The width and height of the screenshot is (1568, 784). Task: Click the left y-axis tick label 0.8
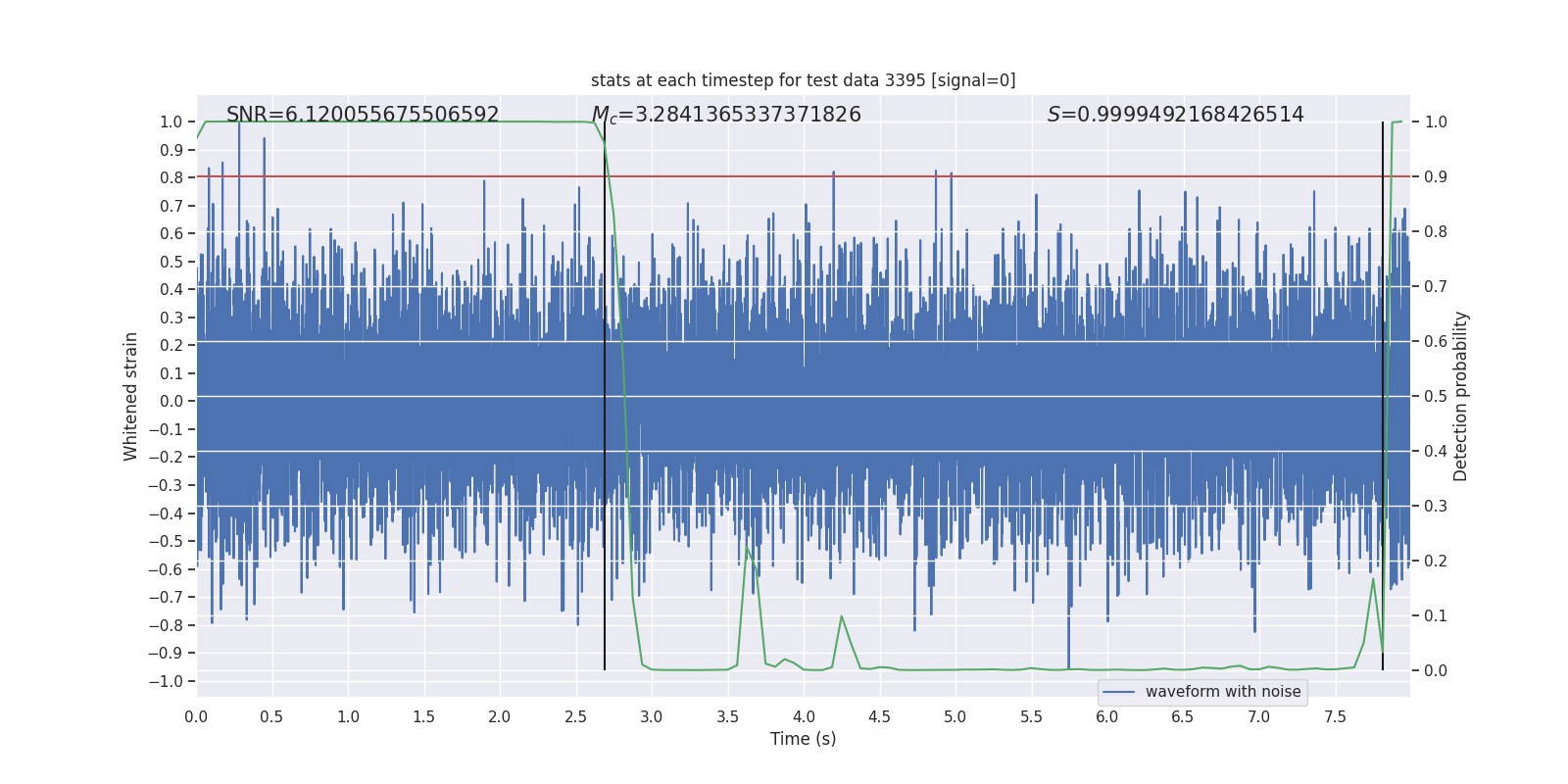pos(171,177)
